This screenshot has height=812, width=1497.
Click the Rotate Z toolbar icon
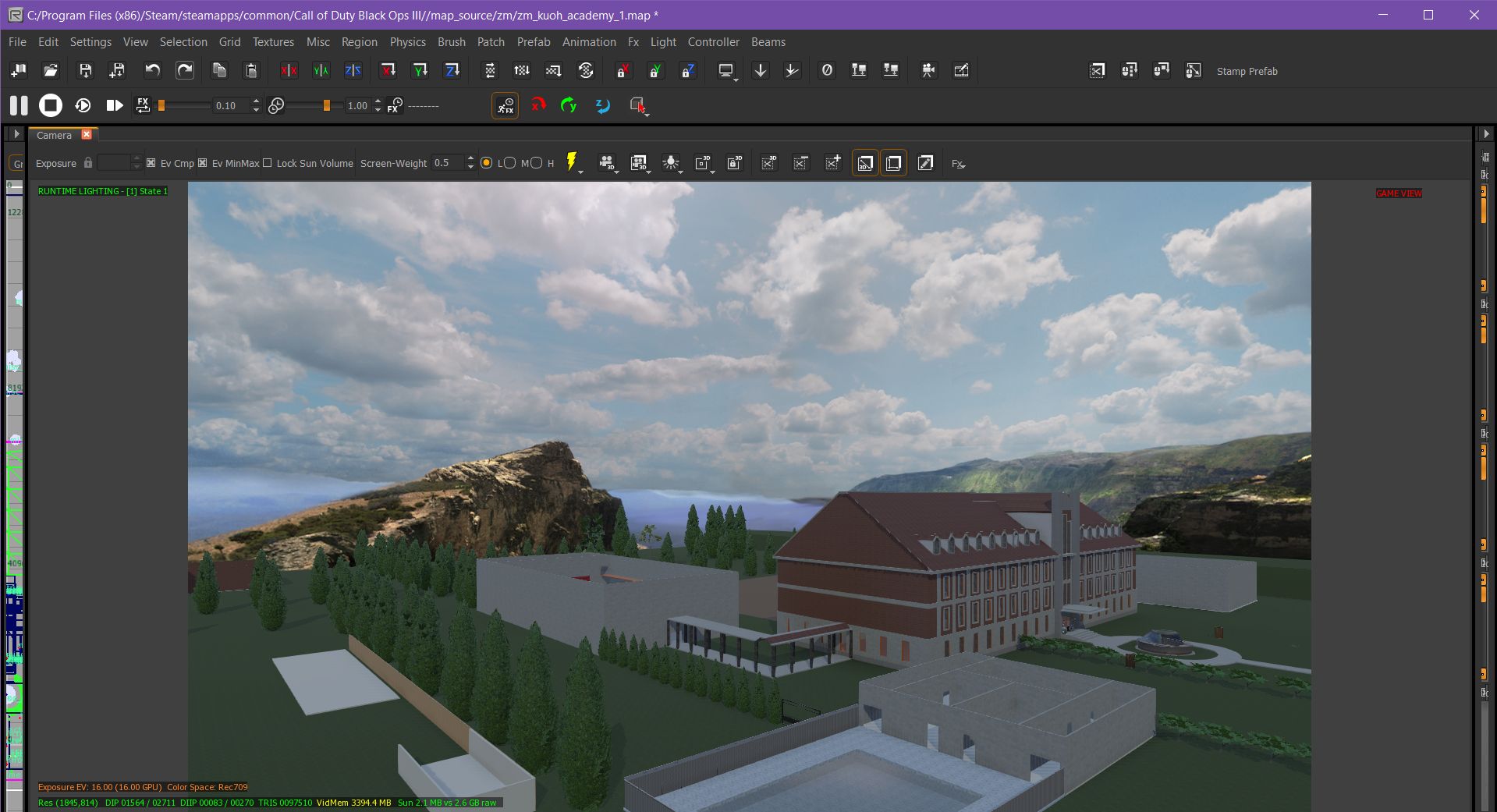point(452,70)
